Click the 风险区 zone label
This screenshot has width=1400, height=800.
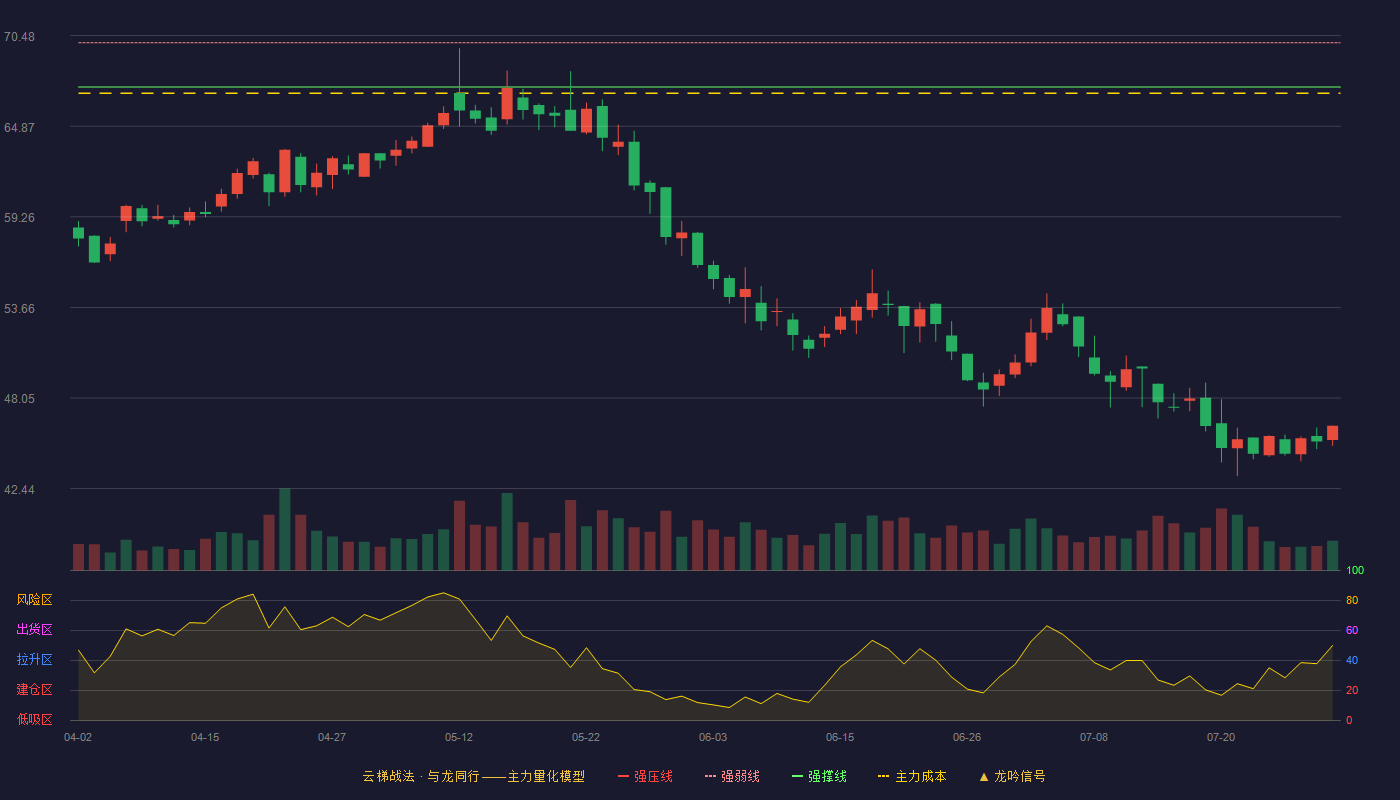click(34, 600)
